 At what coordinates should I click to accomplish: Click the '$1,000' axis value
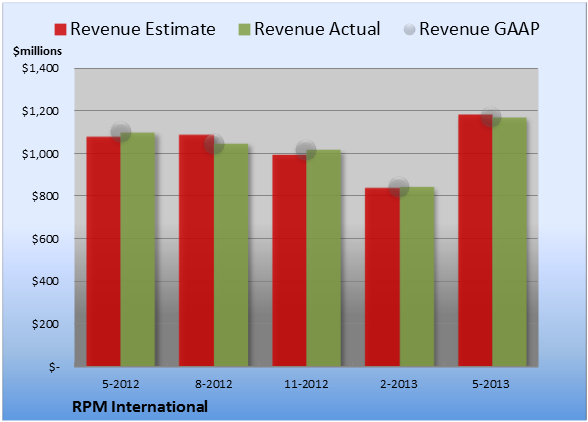(x=40, y=154)
